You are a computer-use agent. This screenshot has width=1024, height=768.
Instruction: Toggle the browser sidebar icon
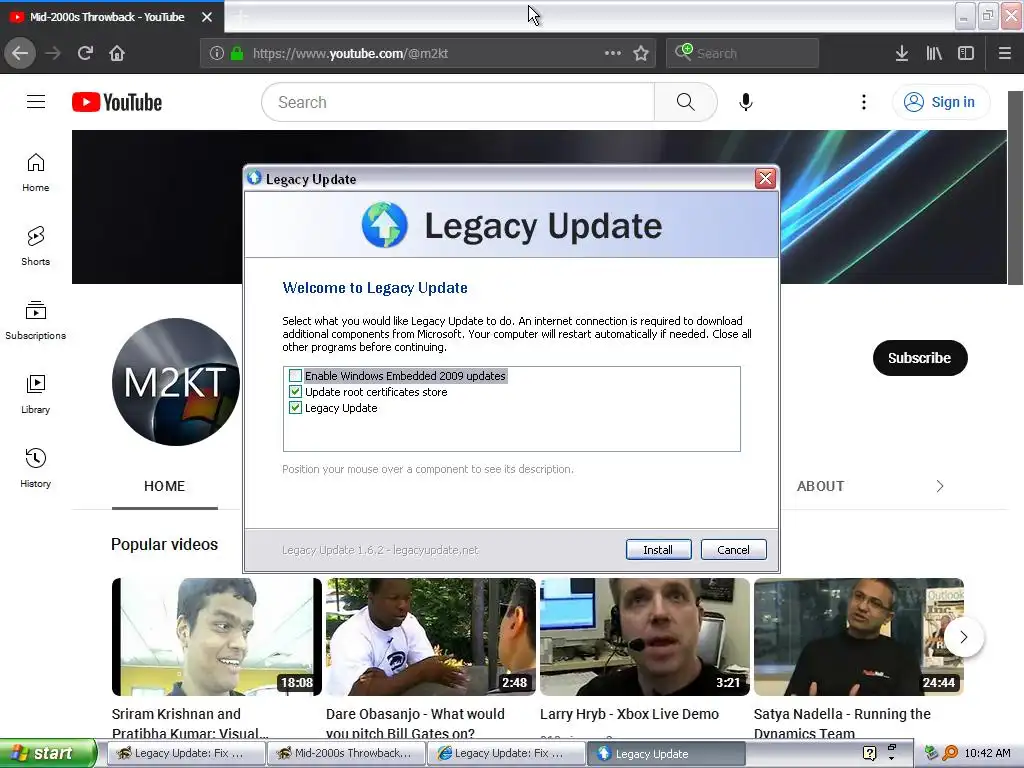click(x=966, y=54)
